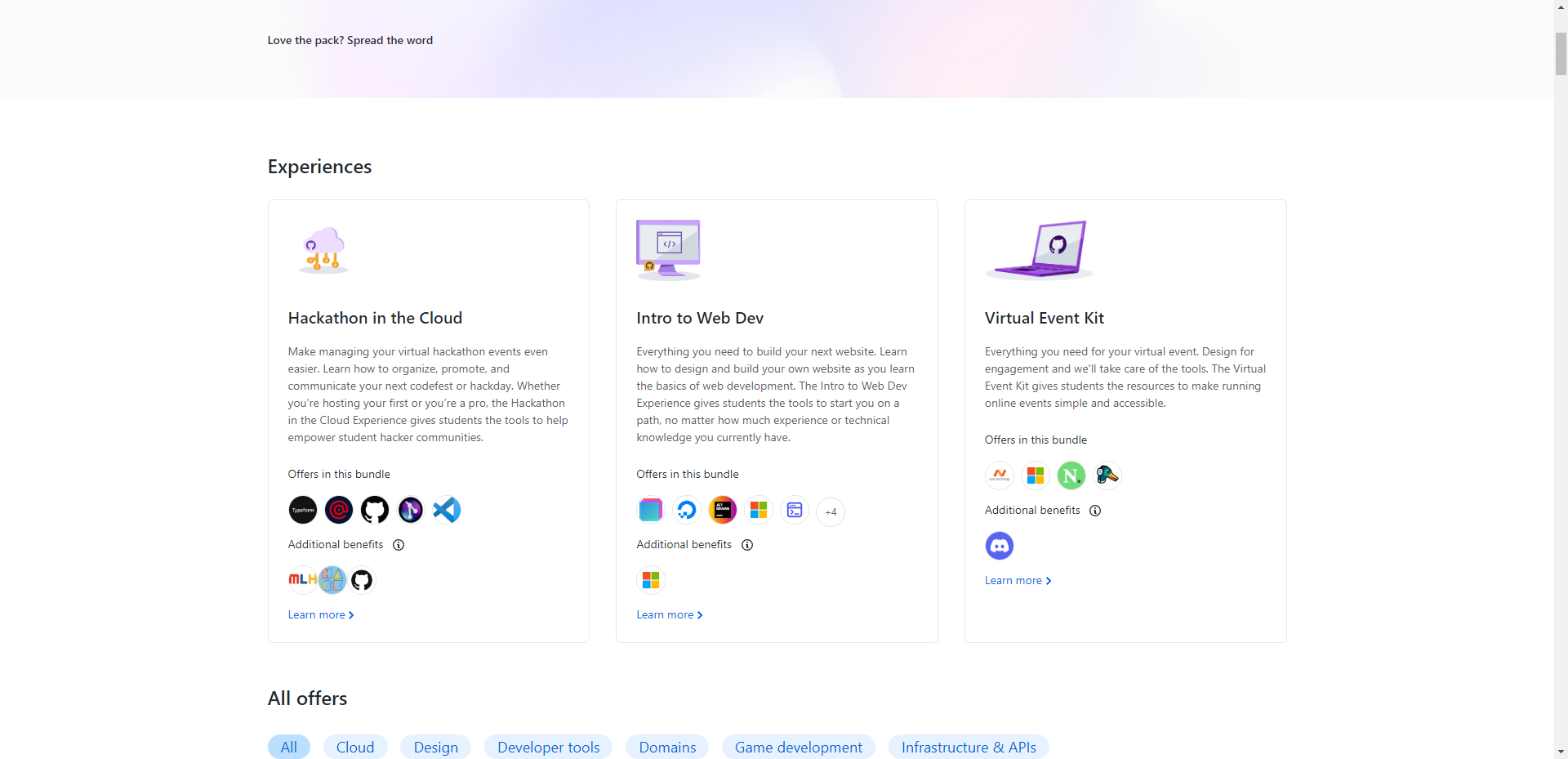The image size is (1568, 759).
Task: Click the page scrollbar down arrow
Action: pyautogui.click(x=1561, y=752)
